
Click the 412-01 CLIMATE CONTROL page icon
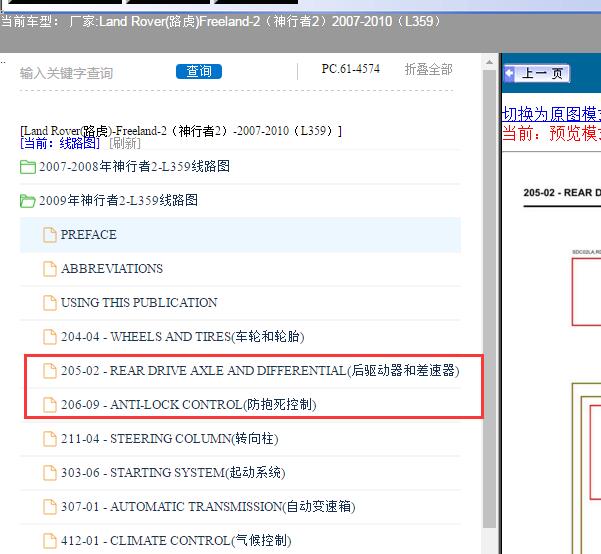[50, 541]
